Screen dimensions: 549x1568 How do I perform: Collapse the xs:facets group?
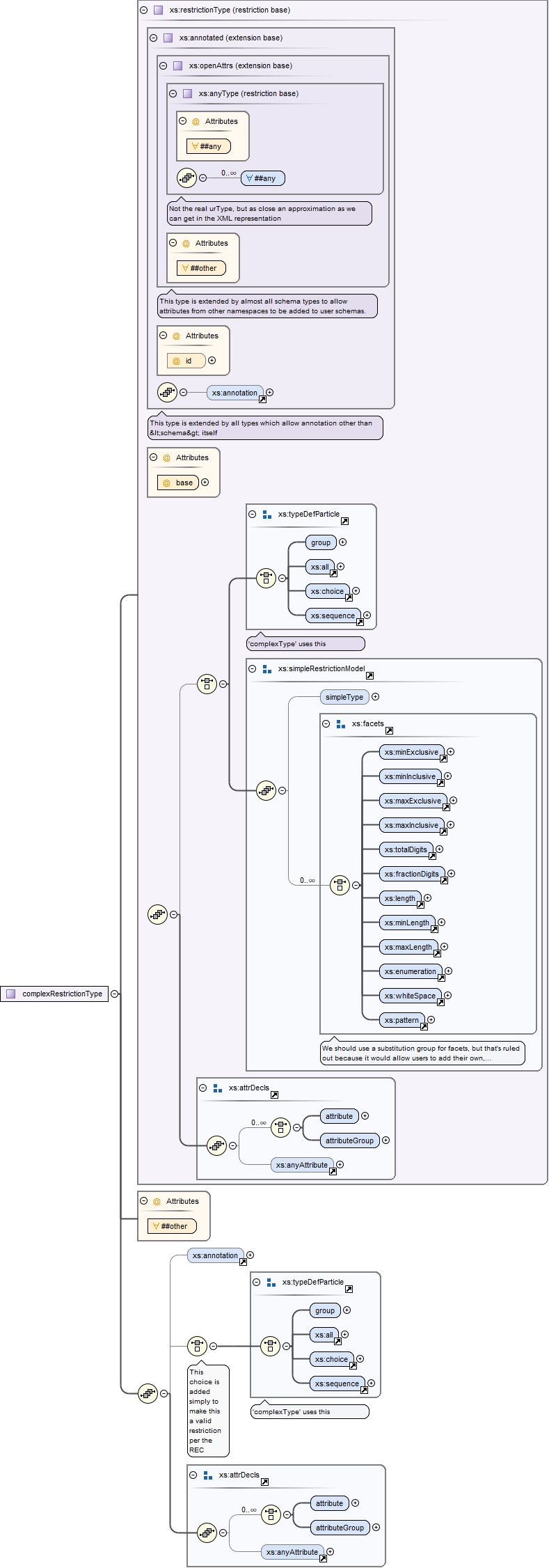326,723
